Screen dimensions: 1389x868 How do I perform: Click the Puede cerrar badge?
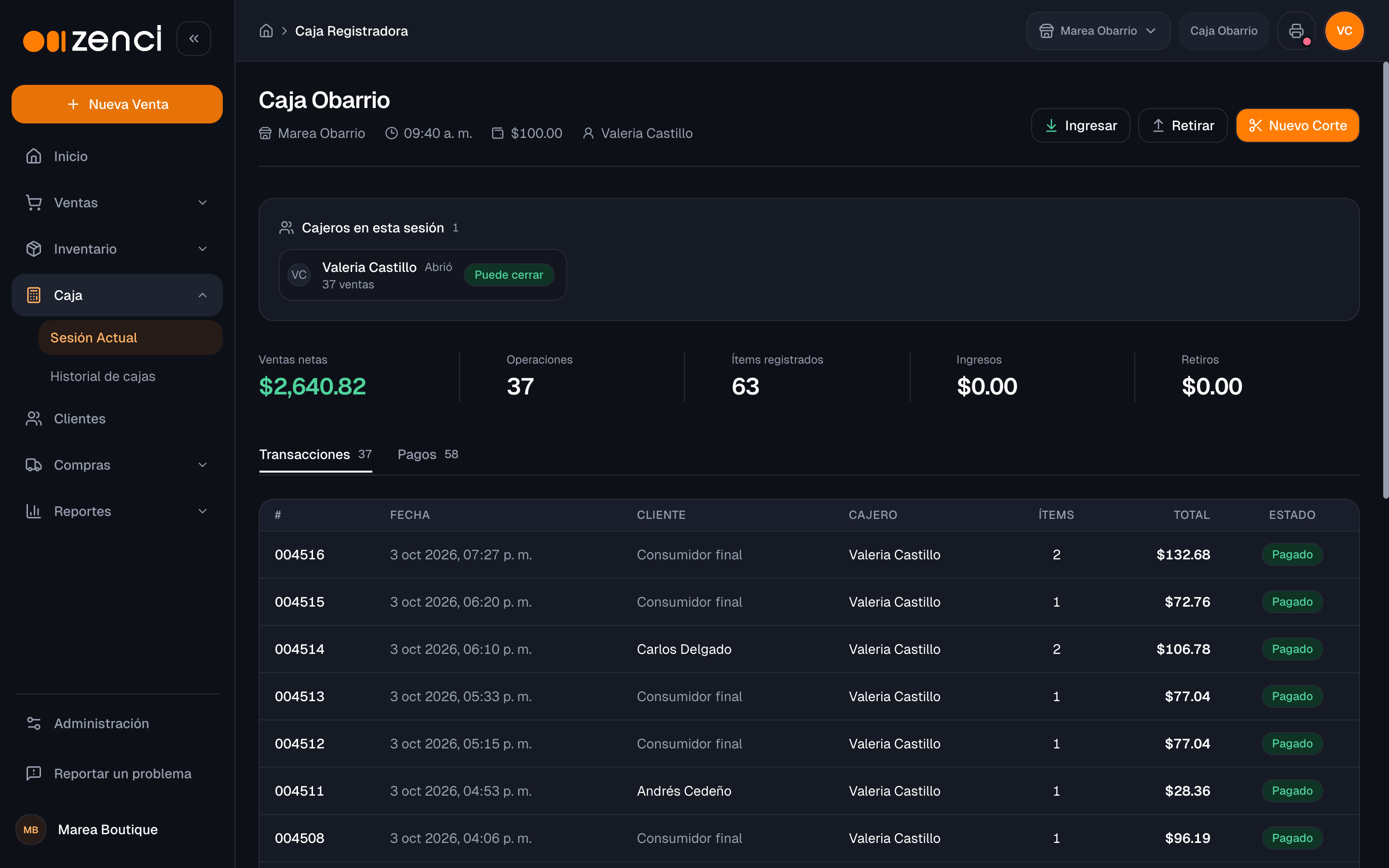pyautogui.click(x=508, y=275)
